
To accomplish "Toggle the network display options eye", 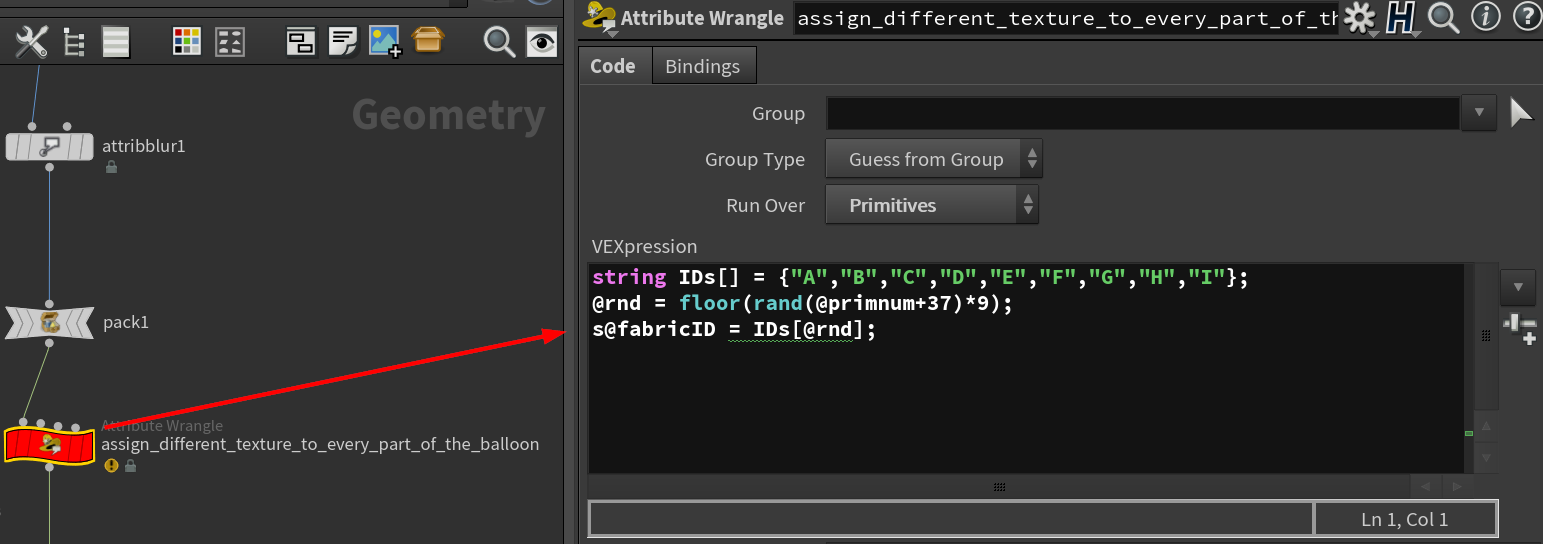I will [x=542, y=41].
